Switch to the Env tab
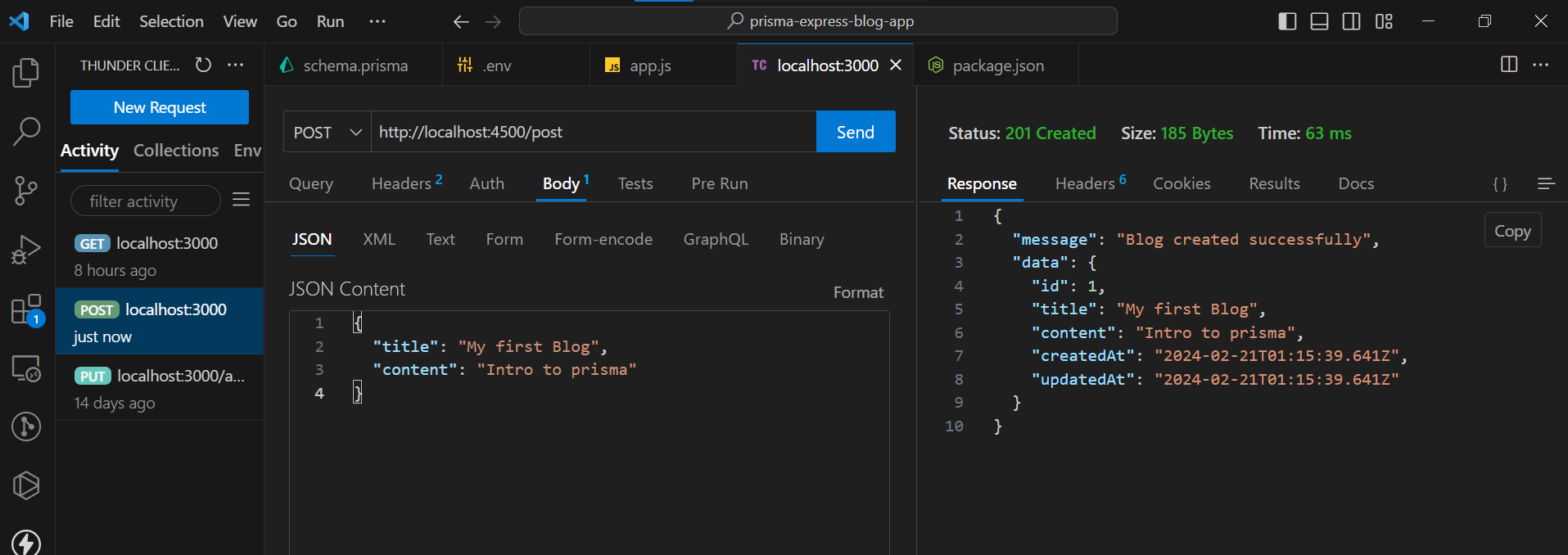This screenshot has height=555, width=1568. click(247, 151)
